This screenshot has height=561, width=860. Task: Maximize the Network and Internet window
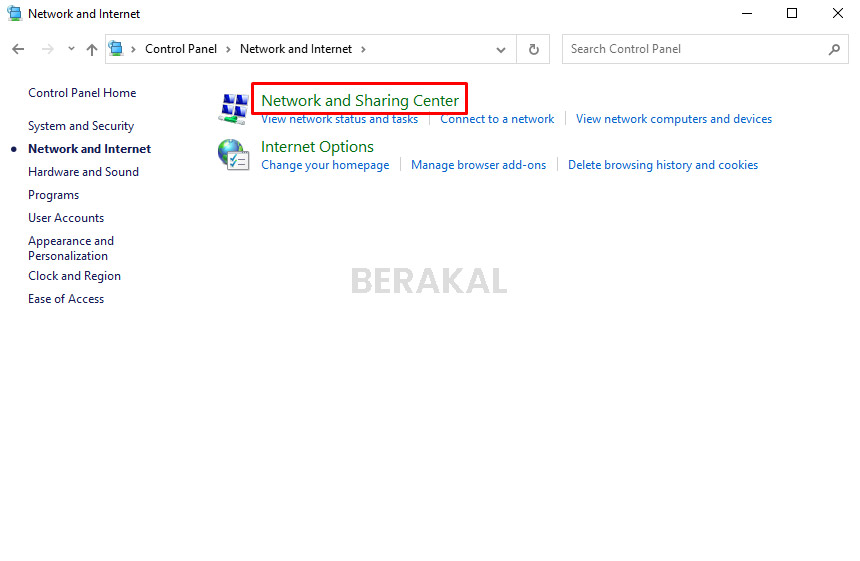click(x=792, y=13)
